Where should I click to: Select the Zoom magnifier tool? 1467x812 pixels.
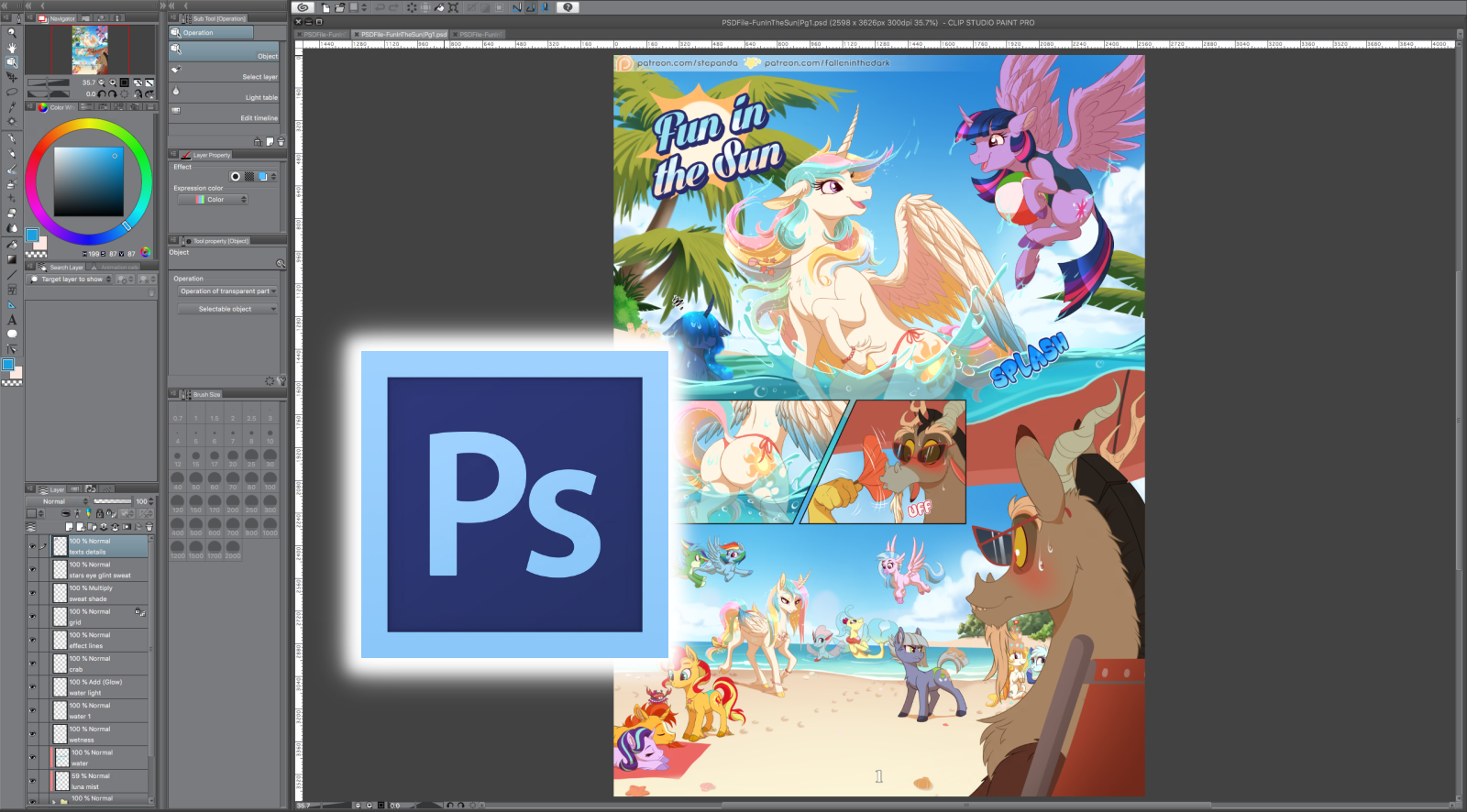coord(12,32)
